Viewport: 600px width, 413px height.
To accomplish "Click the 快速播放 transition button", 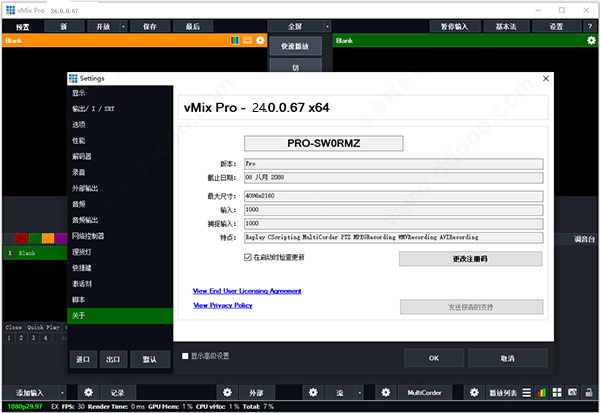I will point(295,46).
